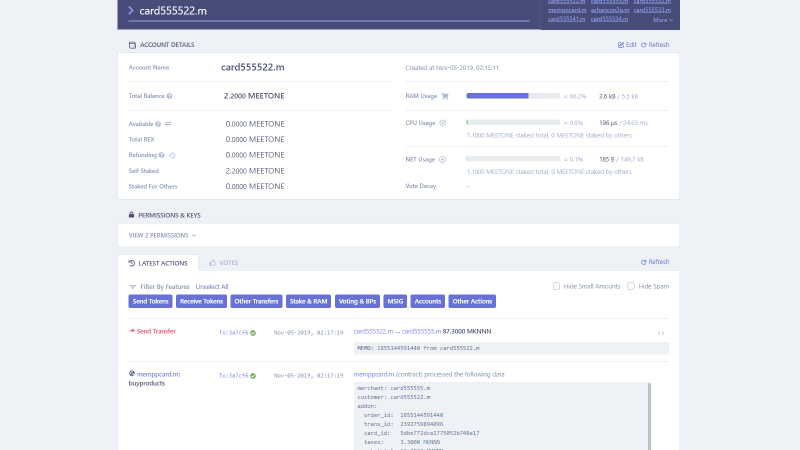Open card555533.m link in header history
Image resolution: width=800 pixels, height=450 pixels.
(x=652, y=10)
